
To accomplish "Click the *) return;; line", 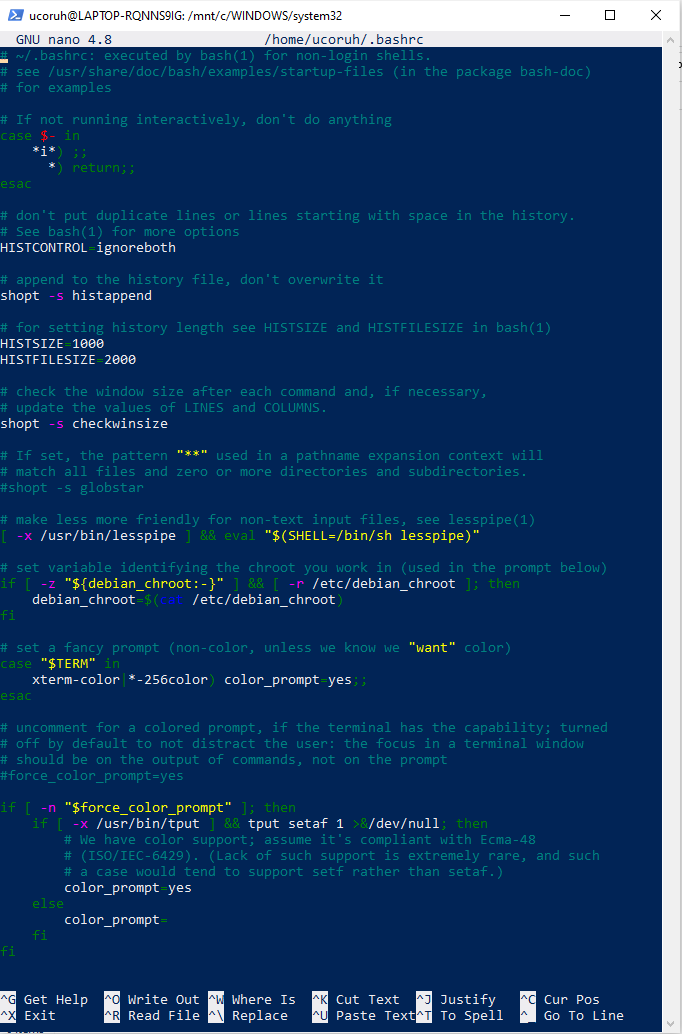I will pos(92,167).
